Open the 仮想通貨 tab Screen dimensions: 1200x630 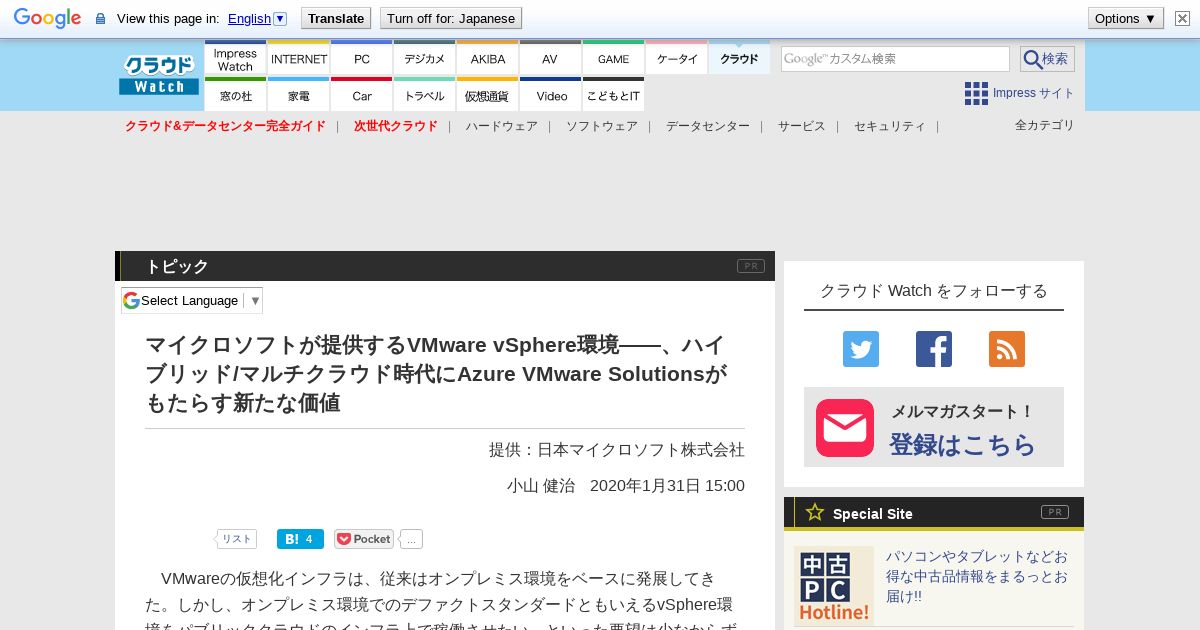(x=488, y=95)
